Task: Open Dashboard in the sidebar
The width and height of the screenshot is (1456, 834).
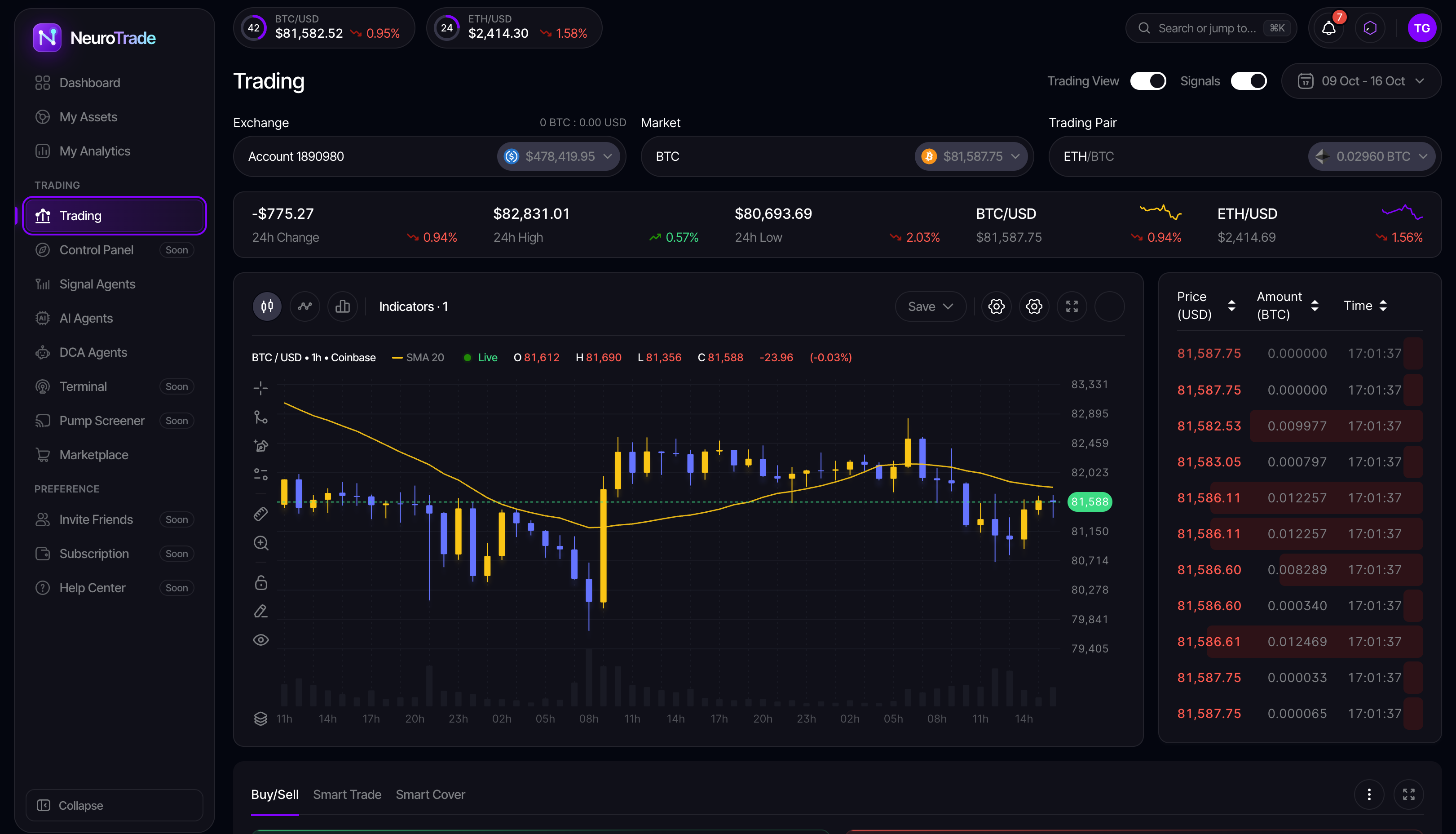Action: 115,83
